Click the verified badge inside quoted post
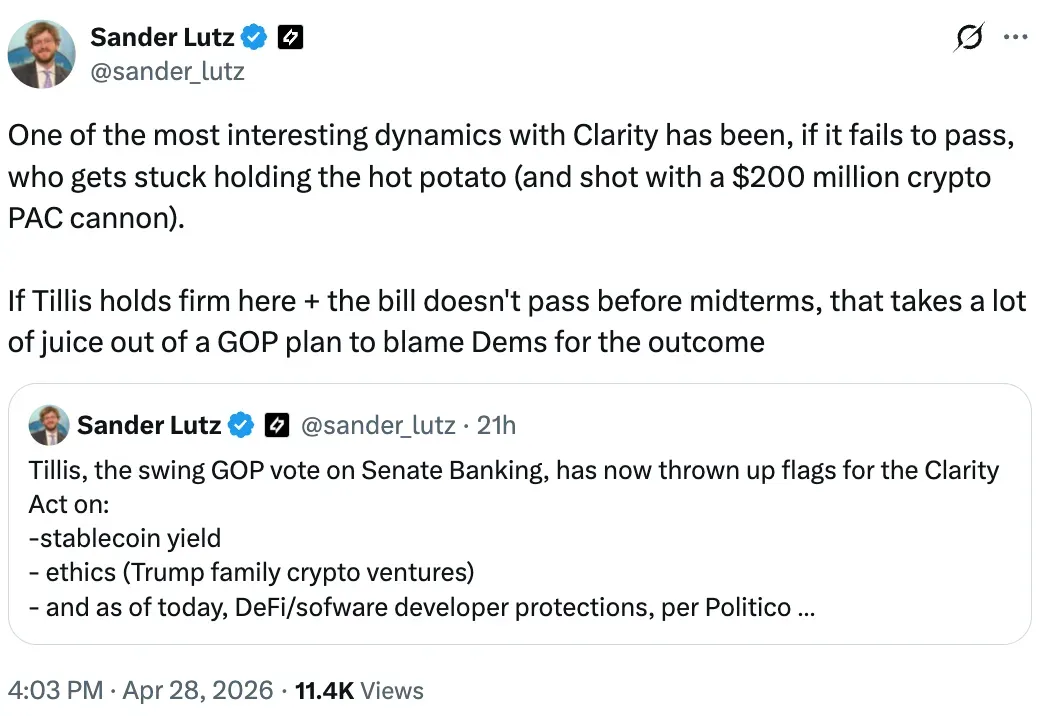Screen dimensions: 1046x716 [x=241, y=425]
